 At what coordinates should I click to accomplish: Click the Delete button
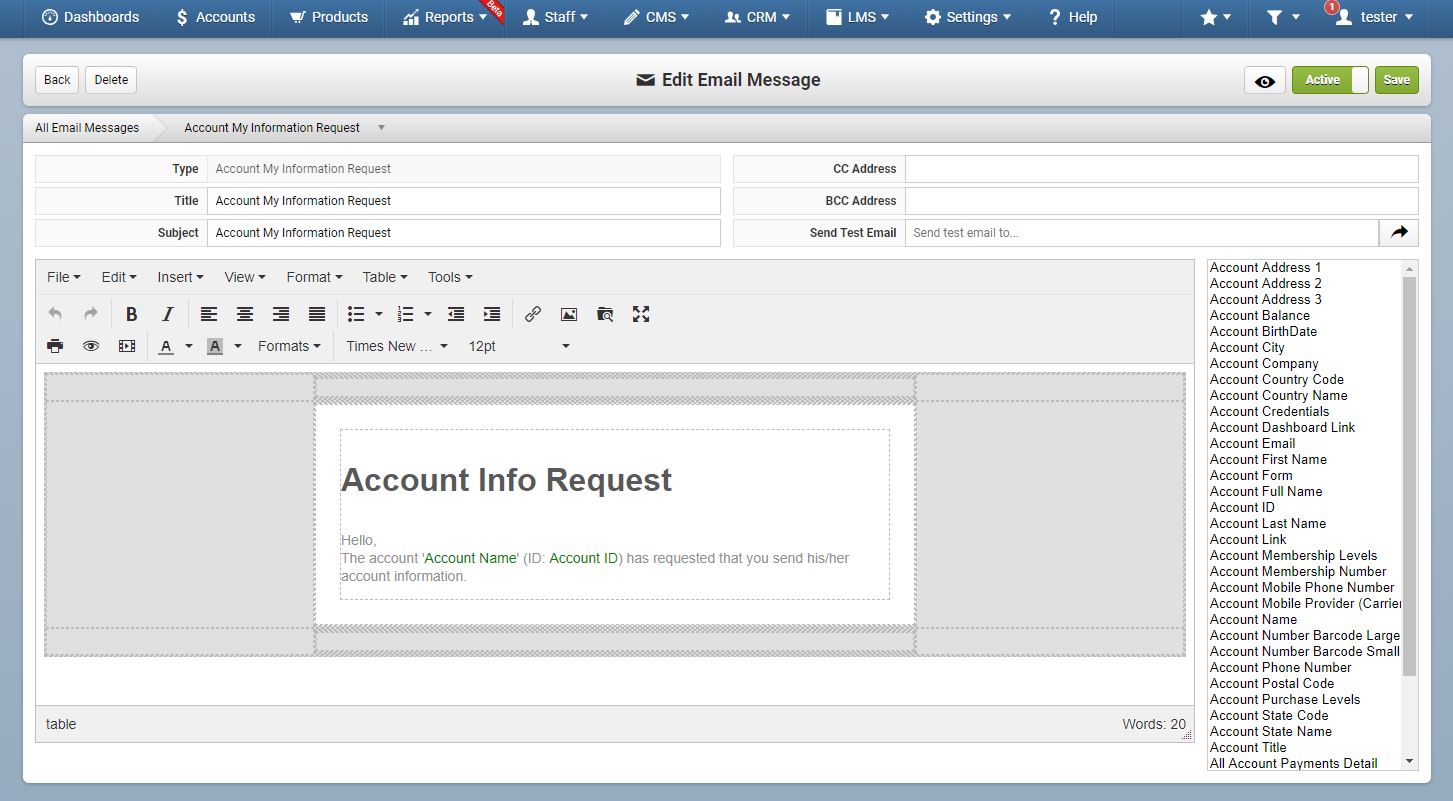pos(111,80)
